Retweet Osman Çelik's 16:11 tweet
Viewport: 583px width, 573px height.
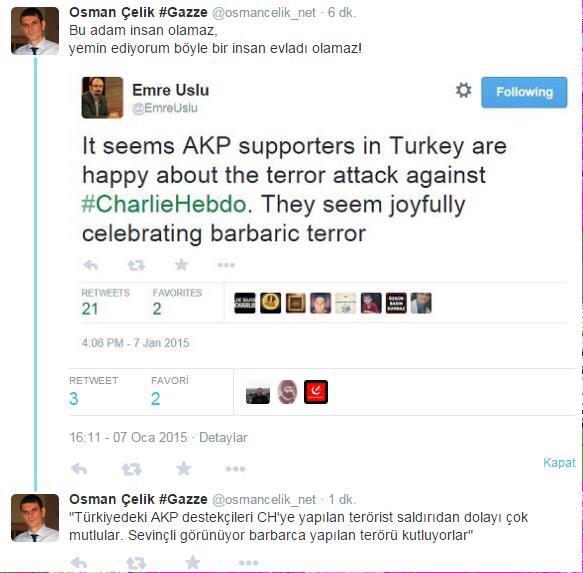(131, 469)
